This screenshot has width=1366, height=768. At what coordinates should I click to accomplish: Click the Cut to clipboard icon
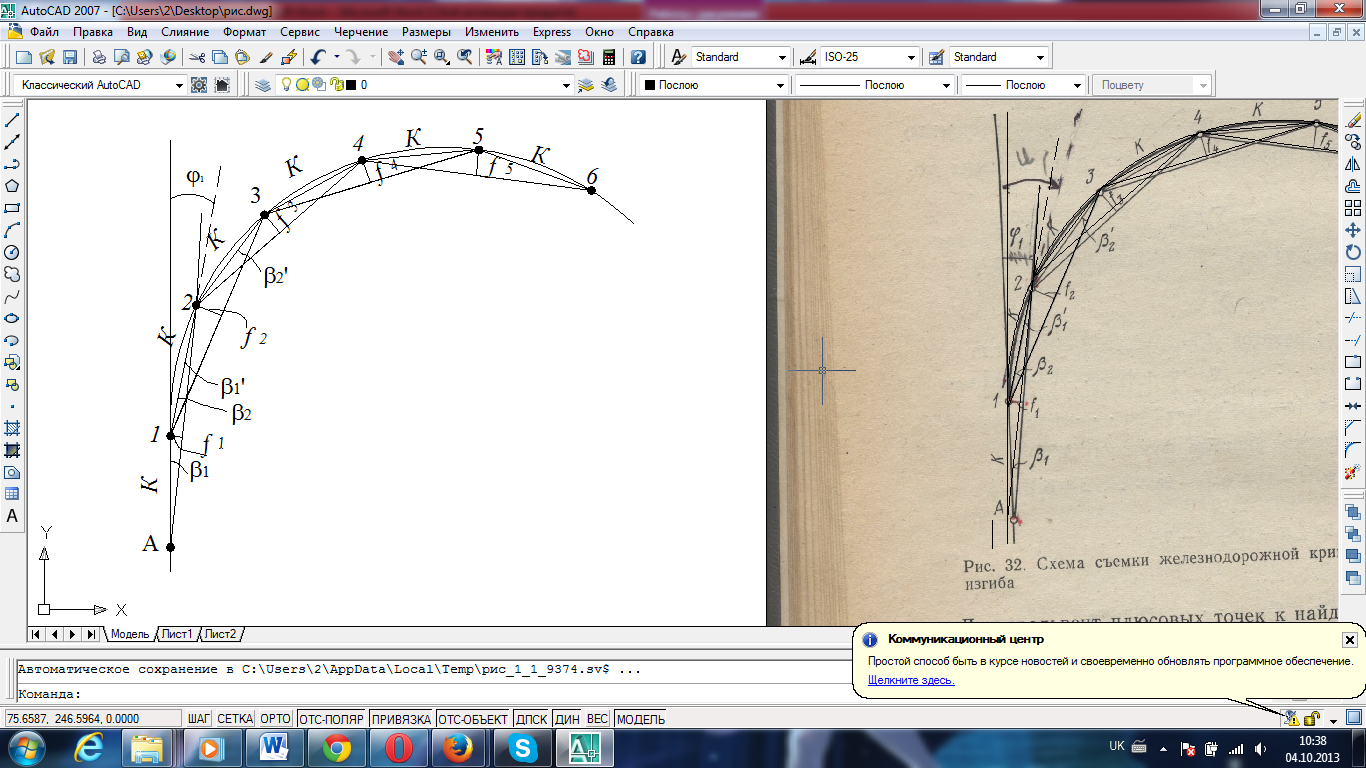pos(197,57)
